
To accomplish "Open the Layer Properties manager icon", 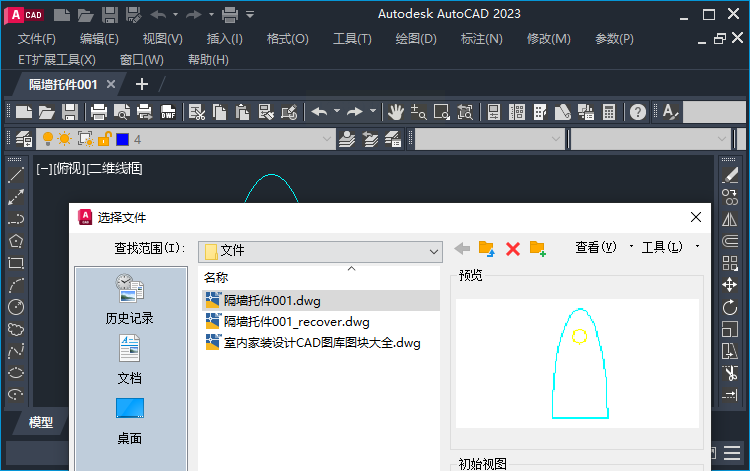I will 23,139.
